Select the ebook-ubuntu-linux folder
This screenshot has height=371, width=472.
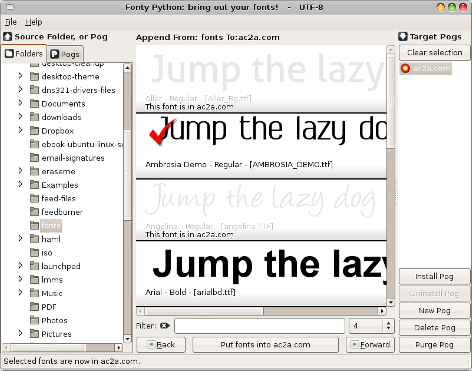82,144
